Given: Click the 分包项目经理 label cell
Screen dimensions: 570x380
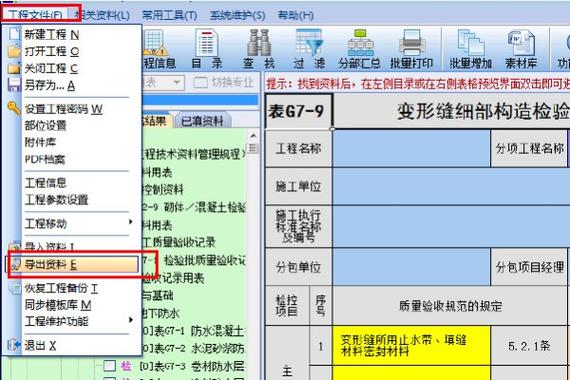Looking at the screenshot, I should pos(529,267).
